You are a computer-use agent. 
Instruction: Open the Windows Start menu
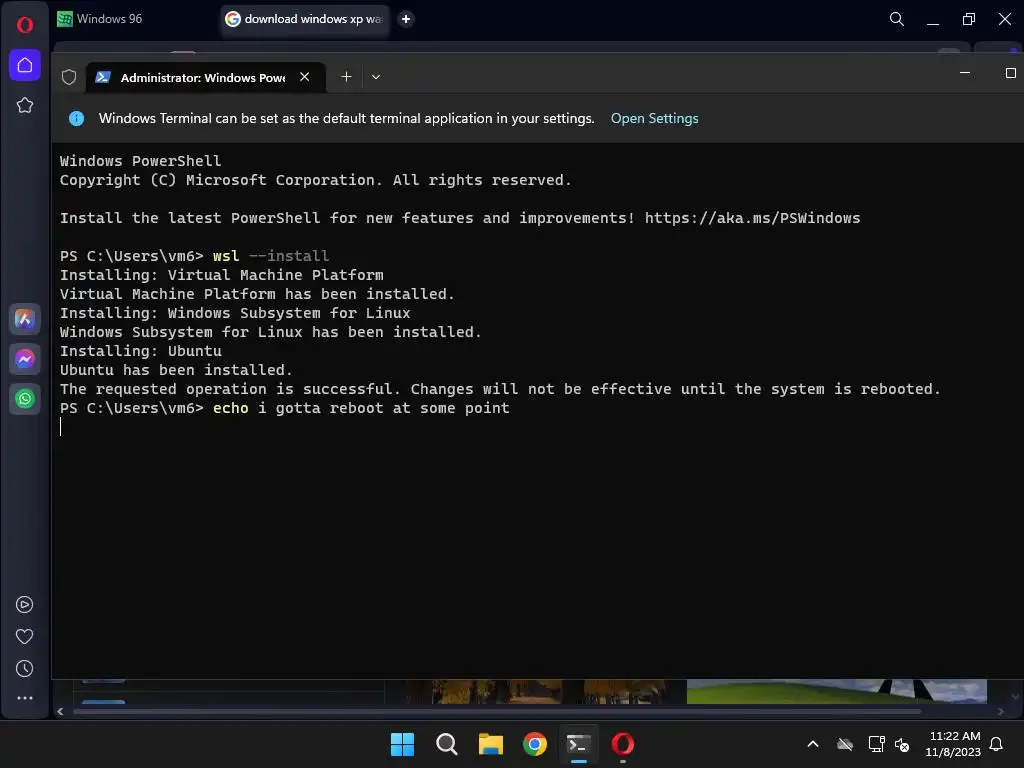pos(402,744)
